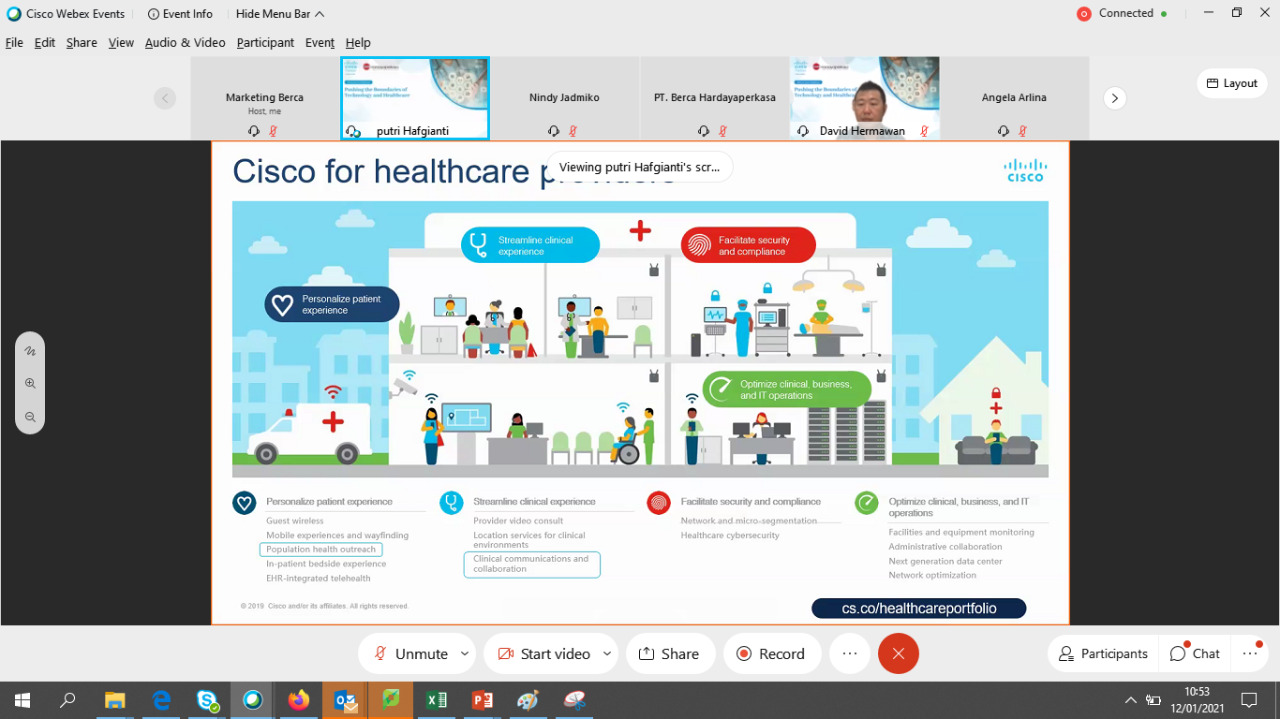Expand audio options arrow next to Unmute

point(465,654)
